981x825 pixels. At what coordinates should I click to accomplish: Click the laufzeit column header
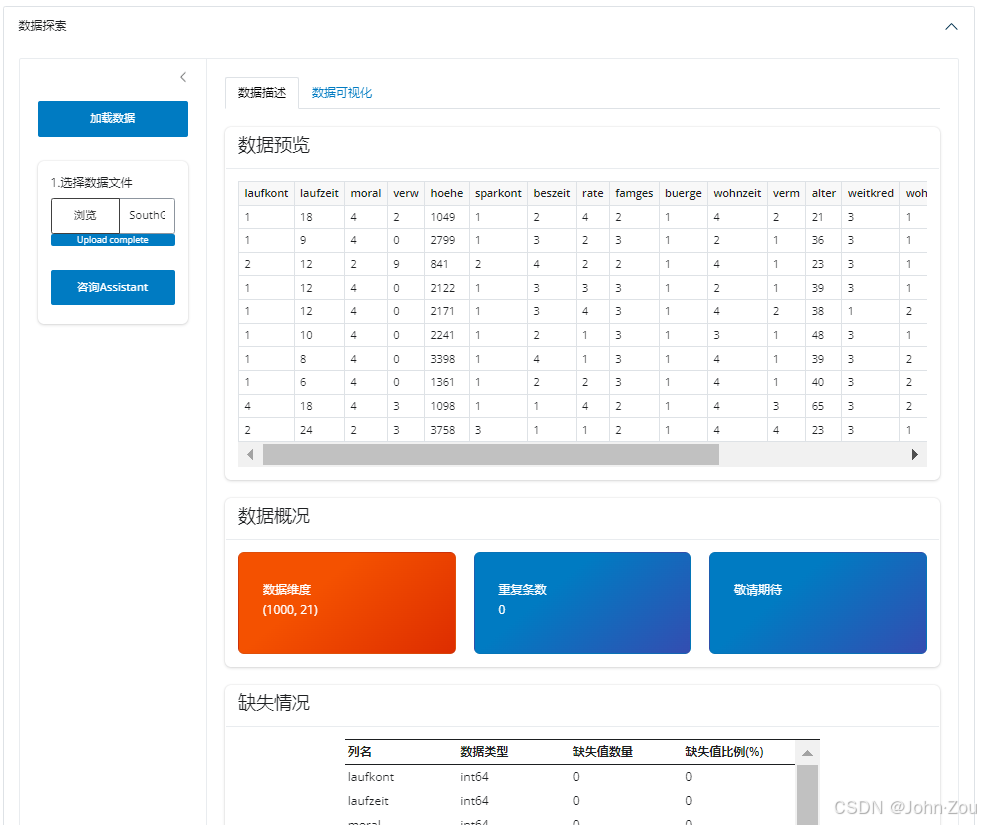319,193
